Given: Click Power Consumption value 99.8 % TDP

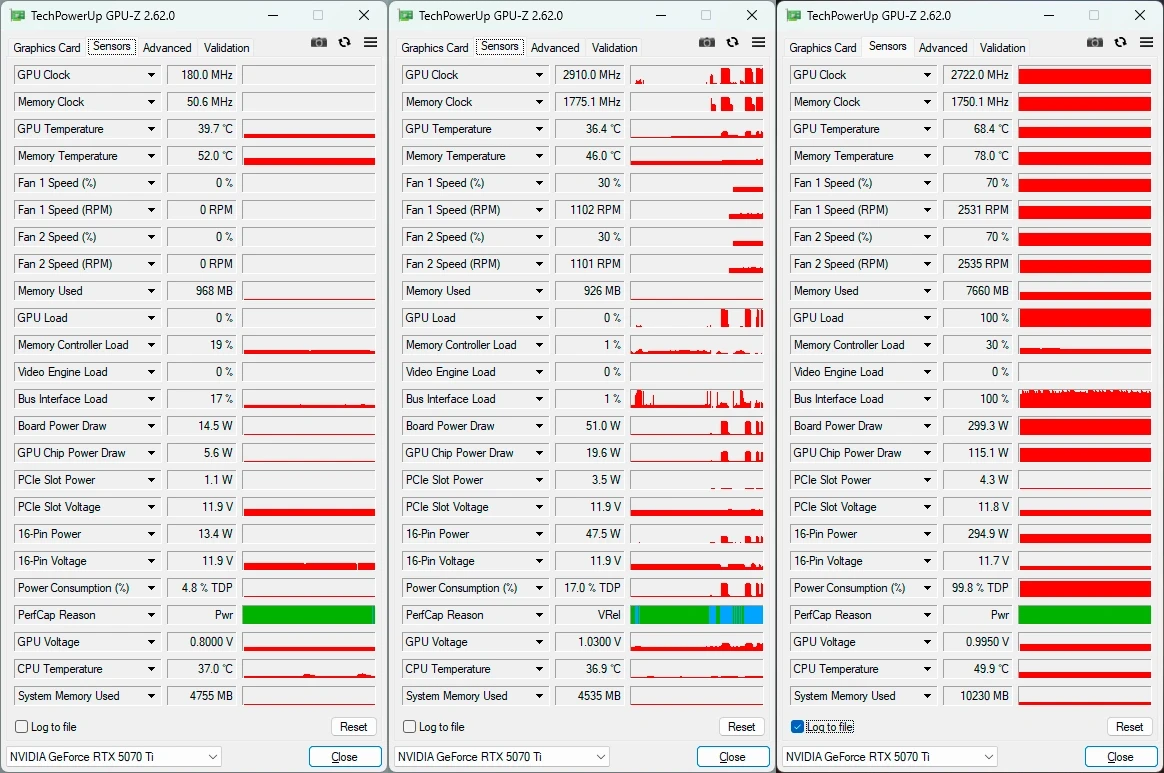Looking at the screenshot, I should pos(978,588).
